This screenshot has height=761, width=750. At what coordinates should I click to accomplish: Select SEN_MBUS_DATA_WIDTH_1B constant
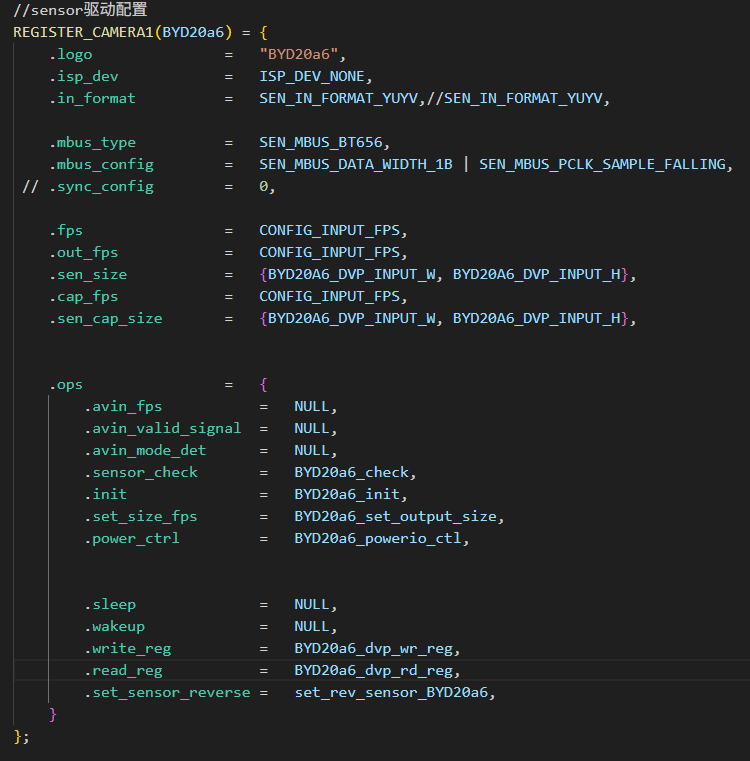point(356,165)
